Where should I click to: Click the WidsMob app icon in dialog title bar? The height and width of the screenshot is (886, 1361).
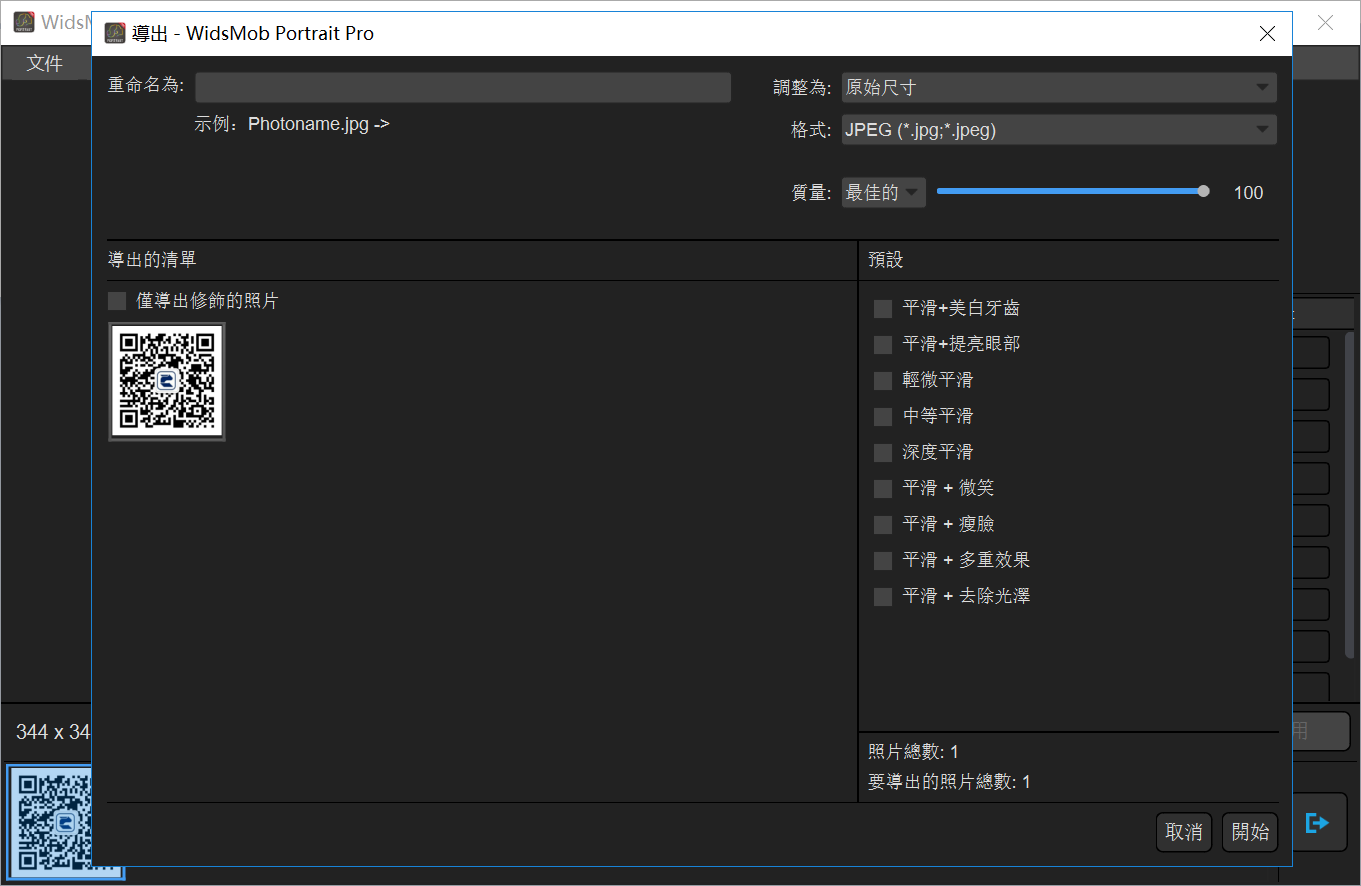point(115,33)
